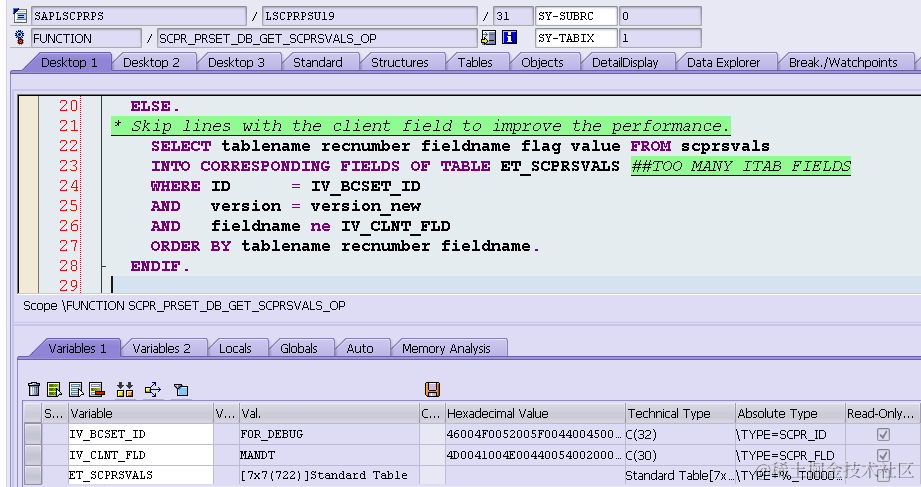Click the SAPLSCPRPS program field
This screenshot has height=487, width=921.
[139, 16]
